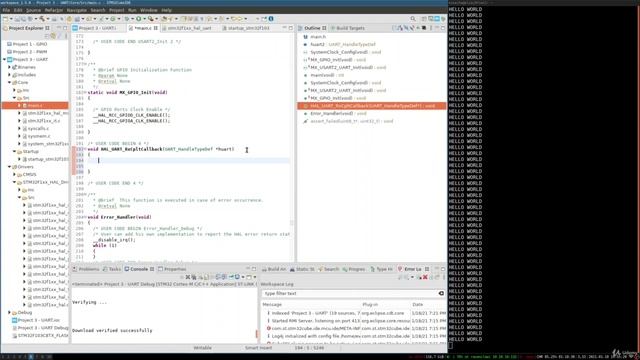This screenshot has height=360, width=640.
Task: Open the Source menu
Action: 33,10
